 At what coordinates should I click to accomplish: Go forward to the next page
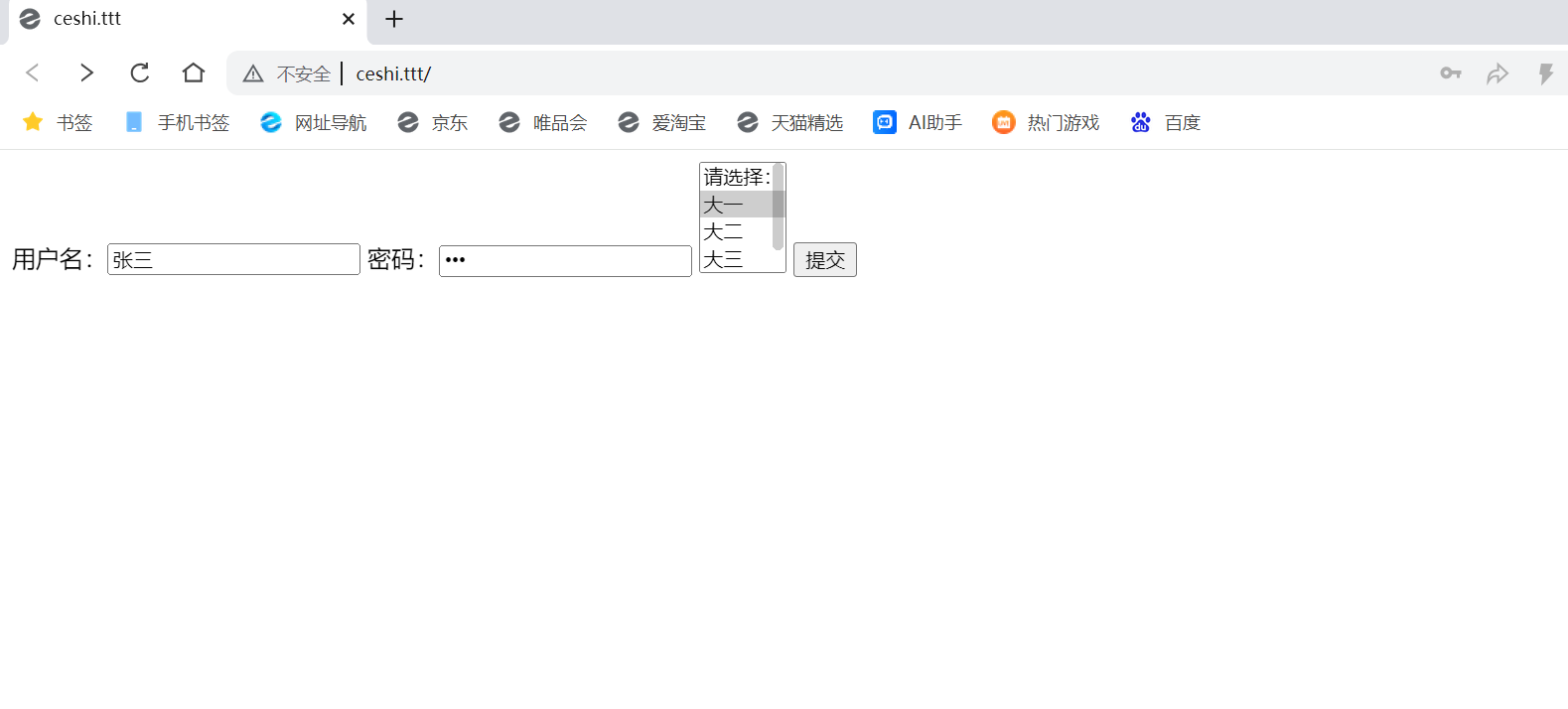86,72
